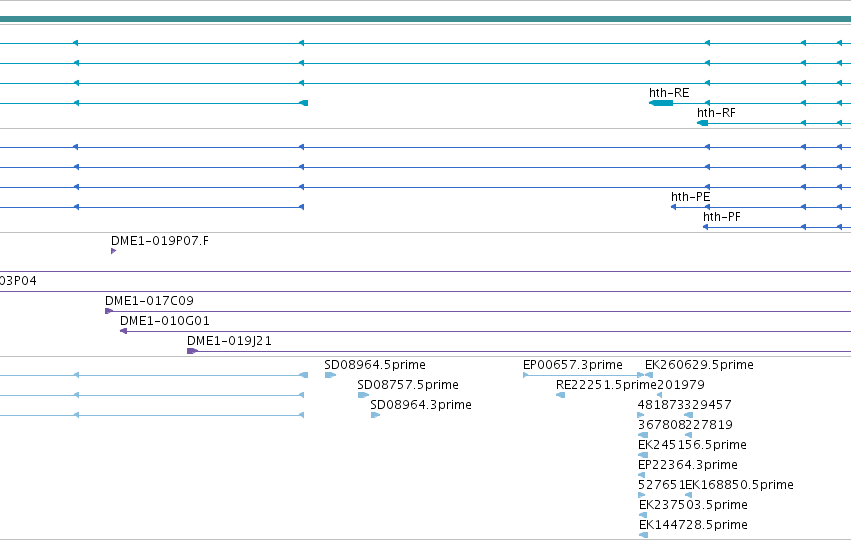Select the hth-PF feature label
851x540 pixels.
721,217
